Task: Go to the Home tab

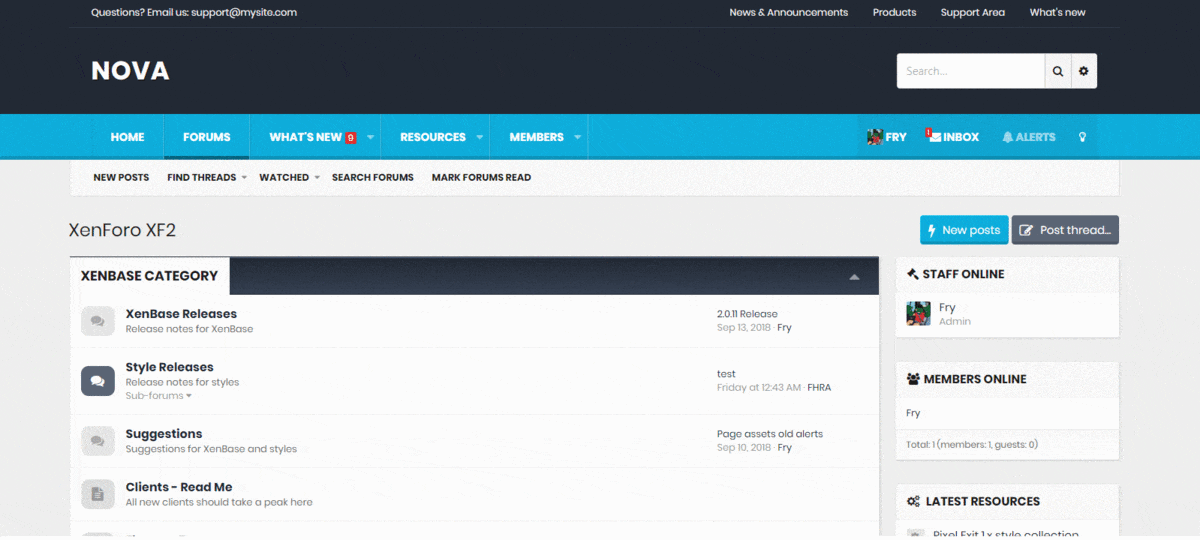Action: point(127,137)
